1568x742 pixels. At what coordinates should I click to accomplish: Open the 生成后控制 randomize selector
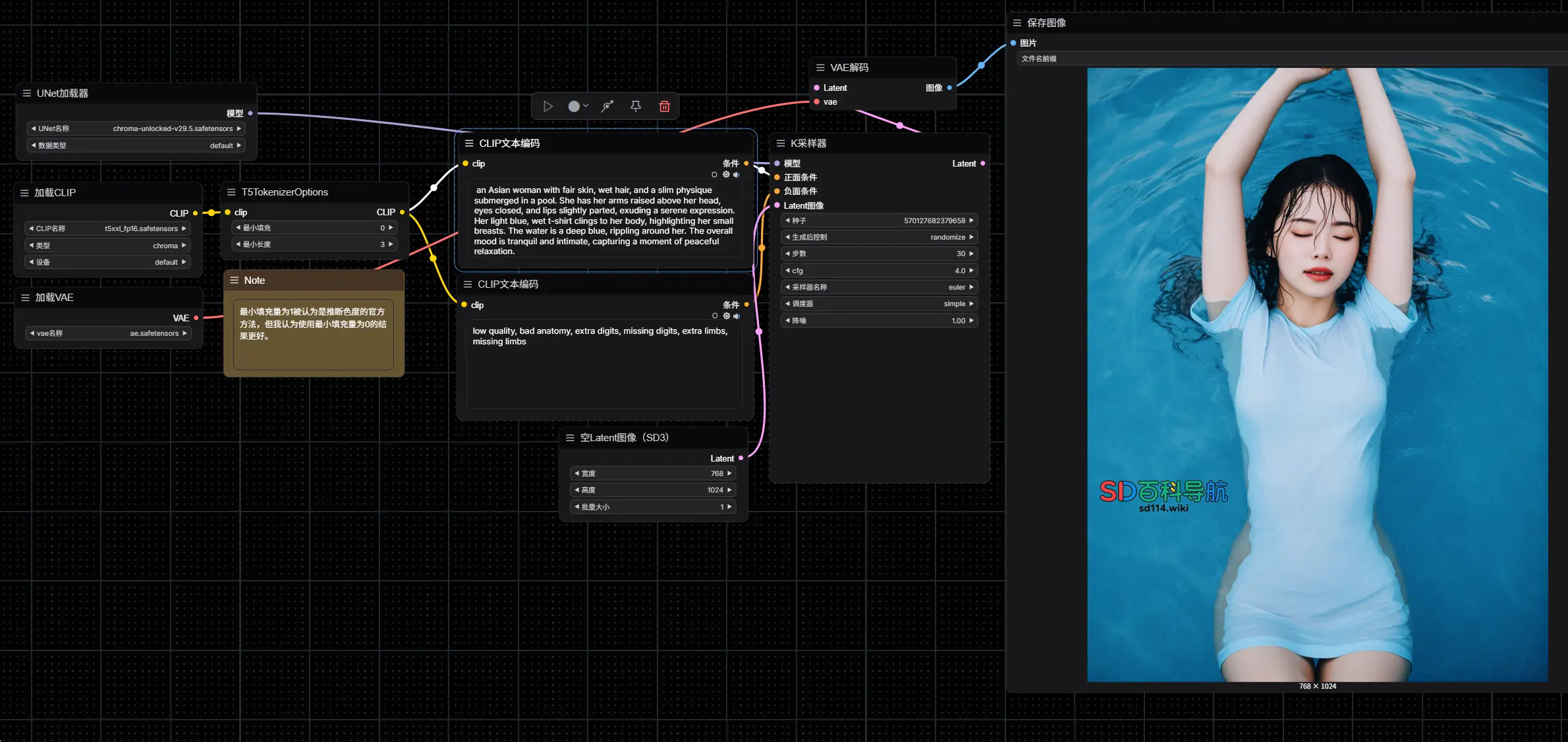(879, 237)
